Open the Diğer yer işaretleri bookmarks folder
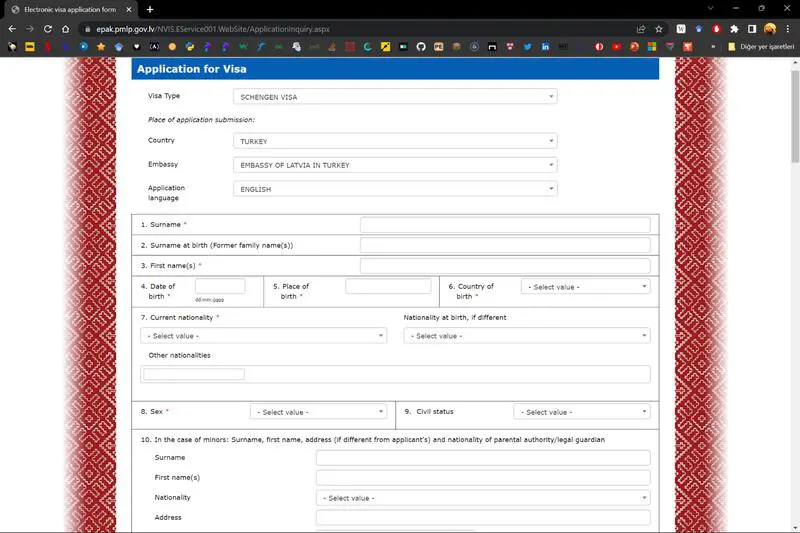 tap(761, 47)
